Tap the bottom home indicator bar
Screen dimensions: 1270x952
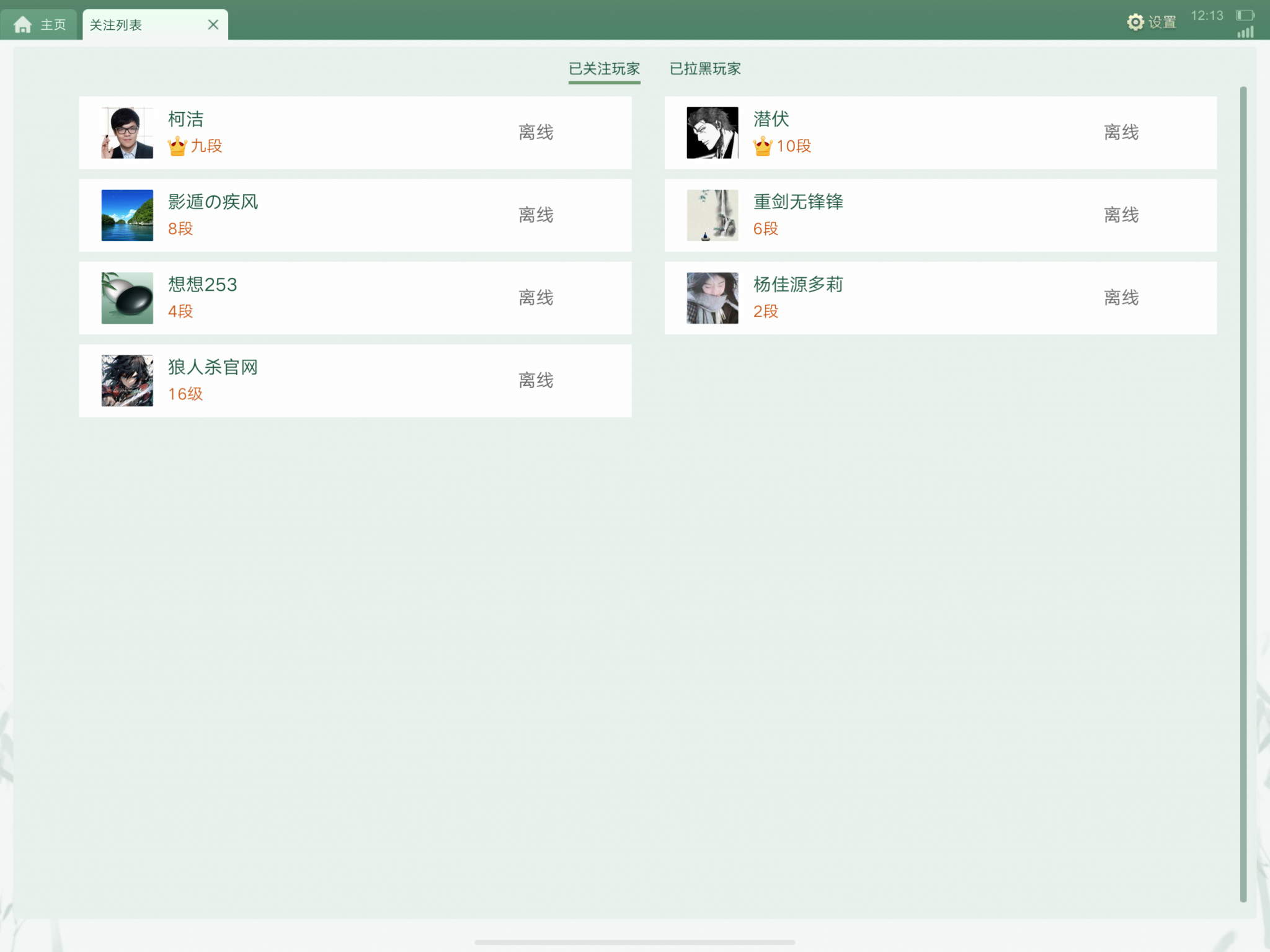(x=635, y=942)
